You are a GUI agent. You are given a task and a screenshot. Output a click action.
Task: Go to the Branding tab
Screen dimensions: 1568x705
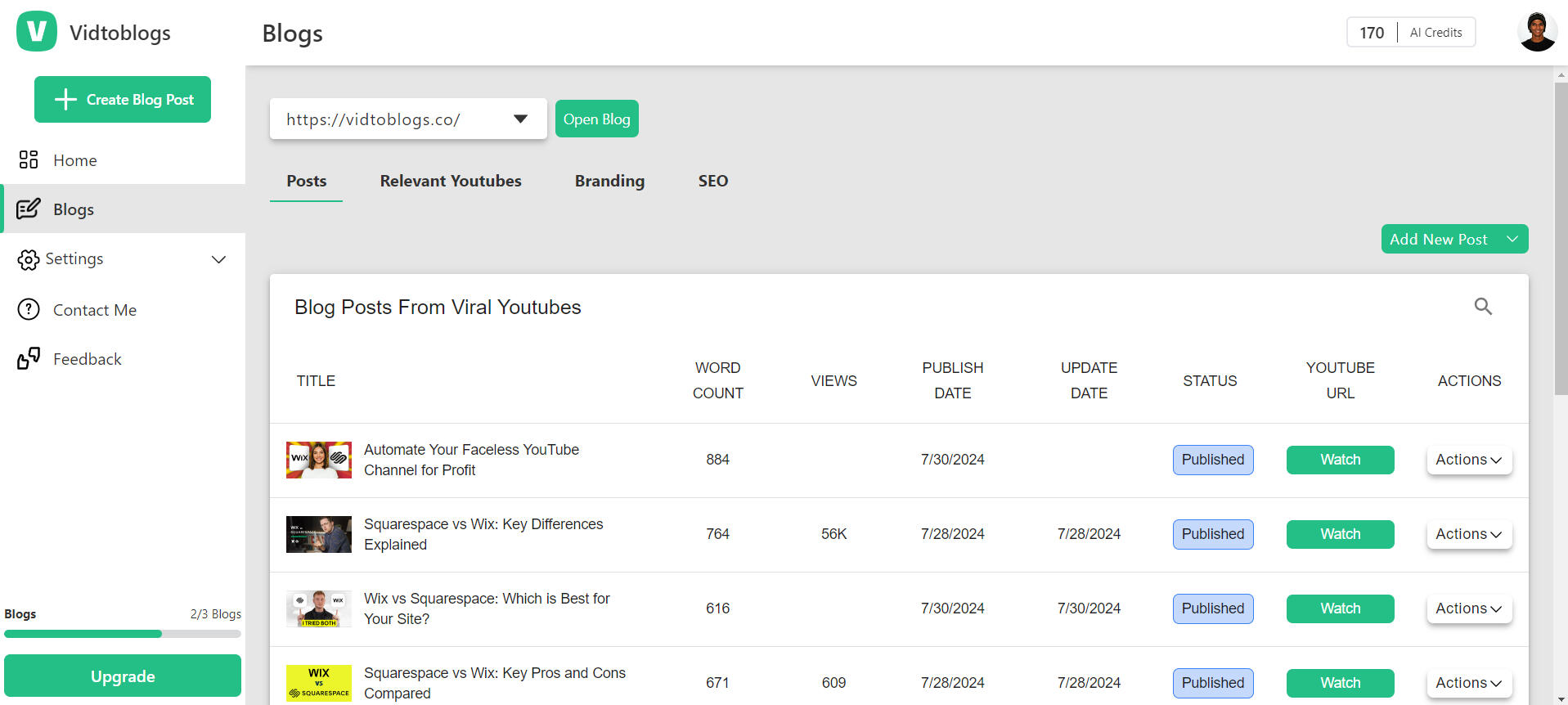click(x=609, y=181)
